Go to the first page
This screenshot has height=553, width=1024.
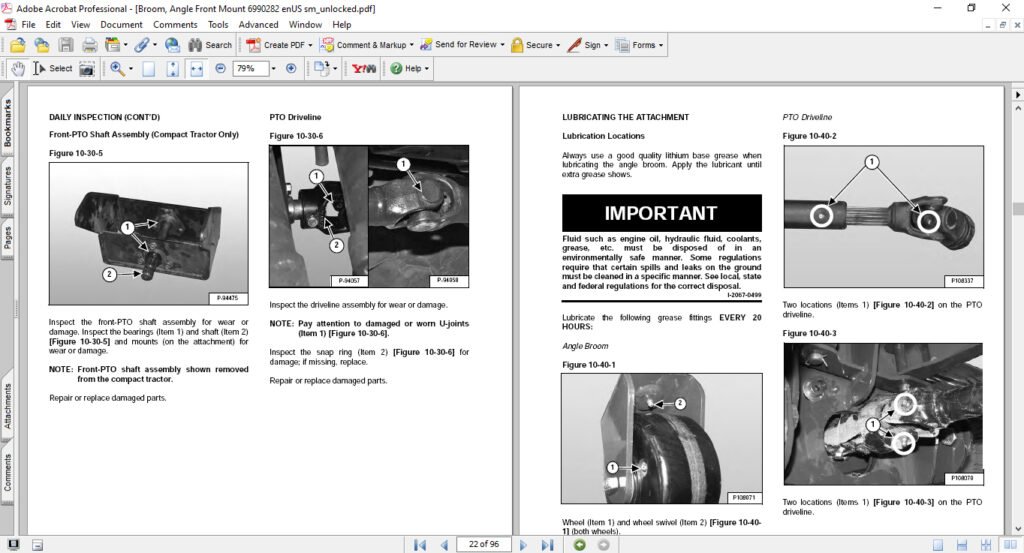tap(421, 545)
